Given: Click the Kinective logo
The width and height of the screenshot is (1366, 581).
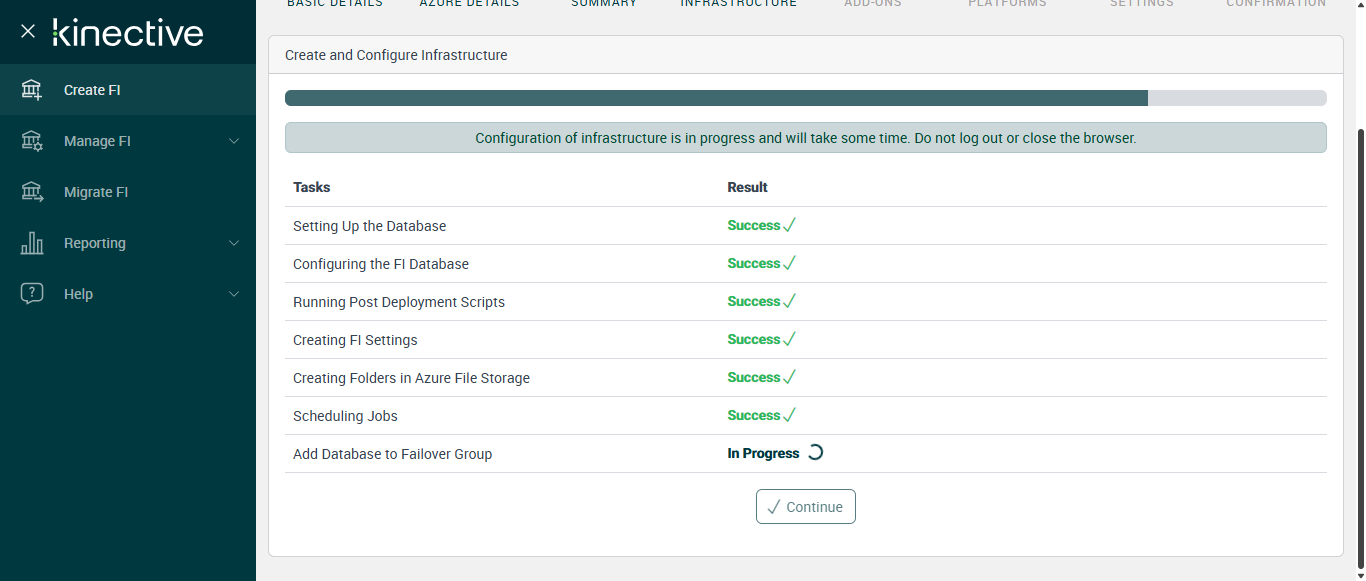Looking at the screenshot, I should [x=128, y=33].
